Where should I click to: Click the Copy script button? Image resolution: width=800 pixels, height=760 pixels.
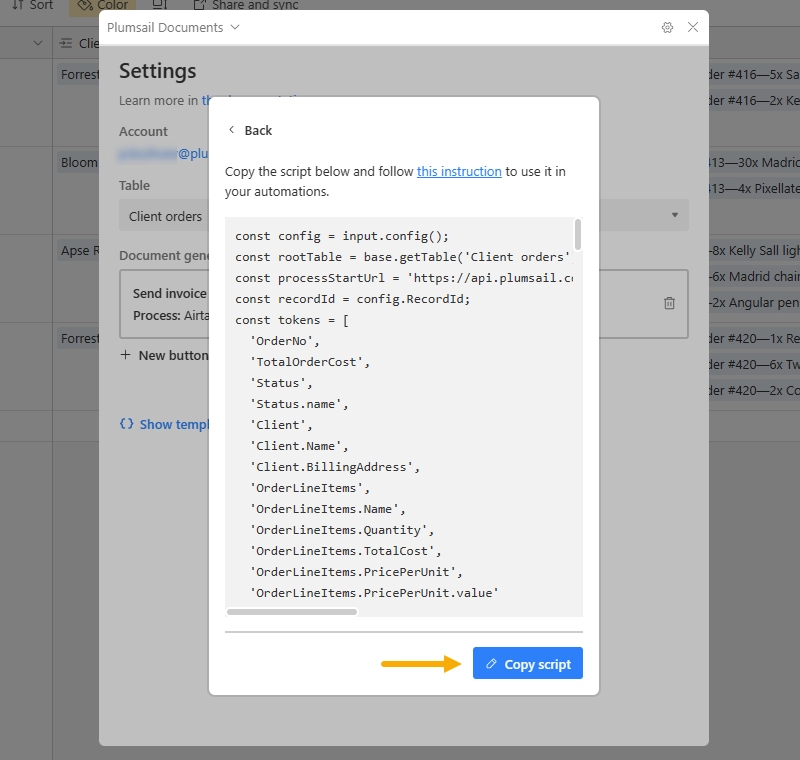(x=527, y=663)
